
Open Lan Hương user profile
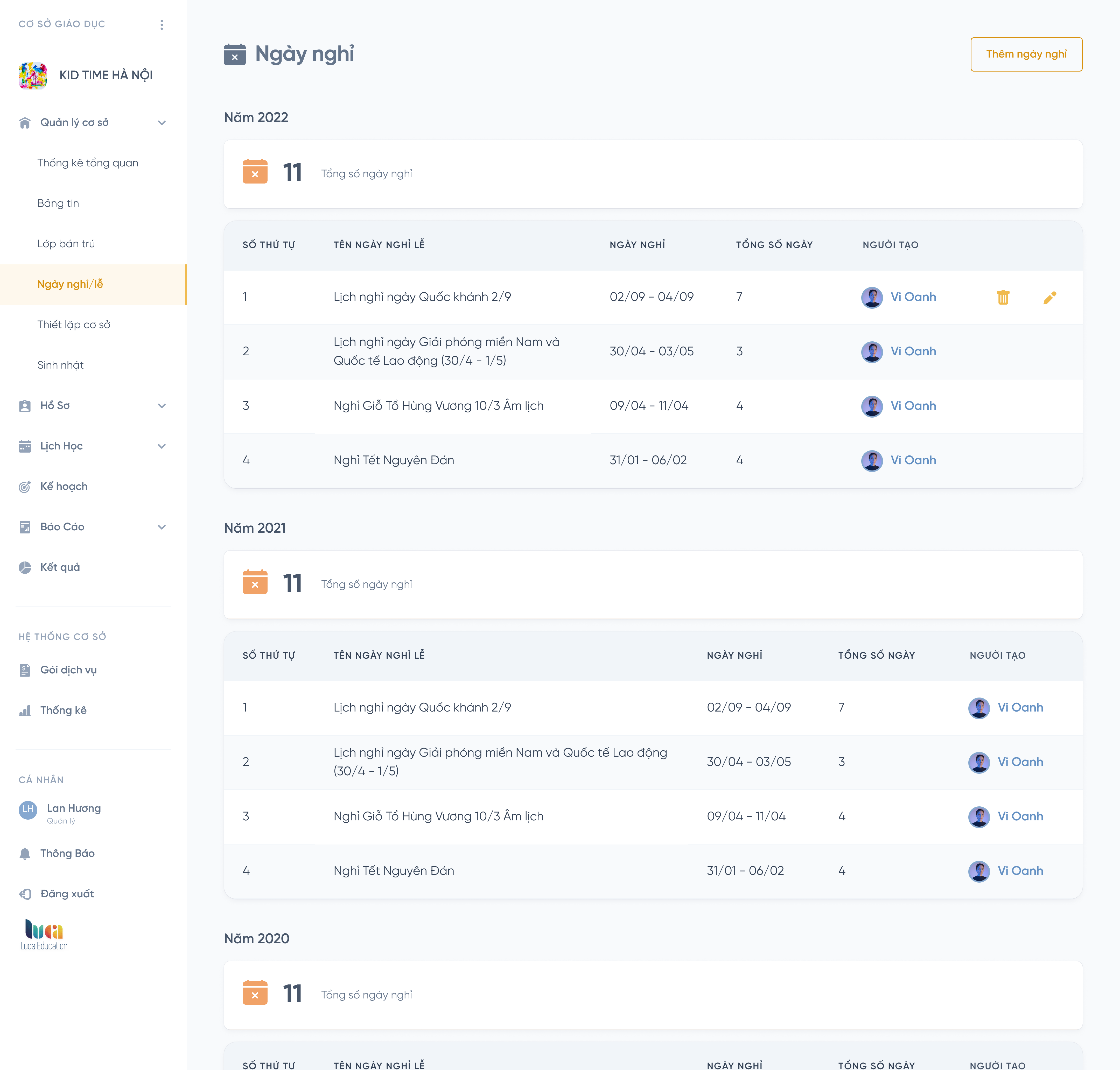point(73,809)
